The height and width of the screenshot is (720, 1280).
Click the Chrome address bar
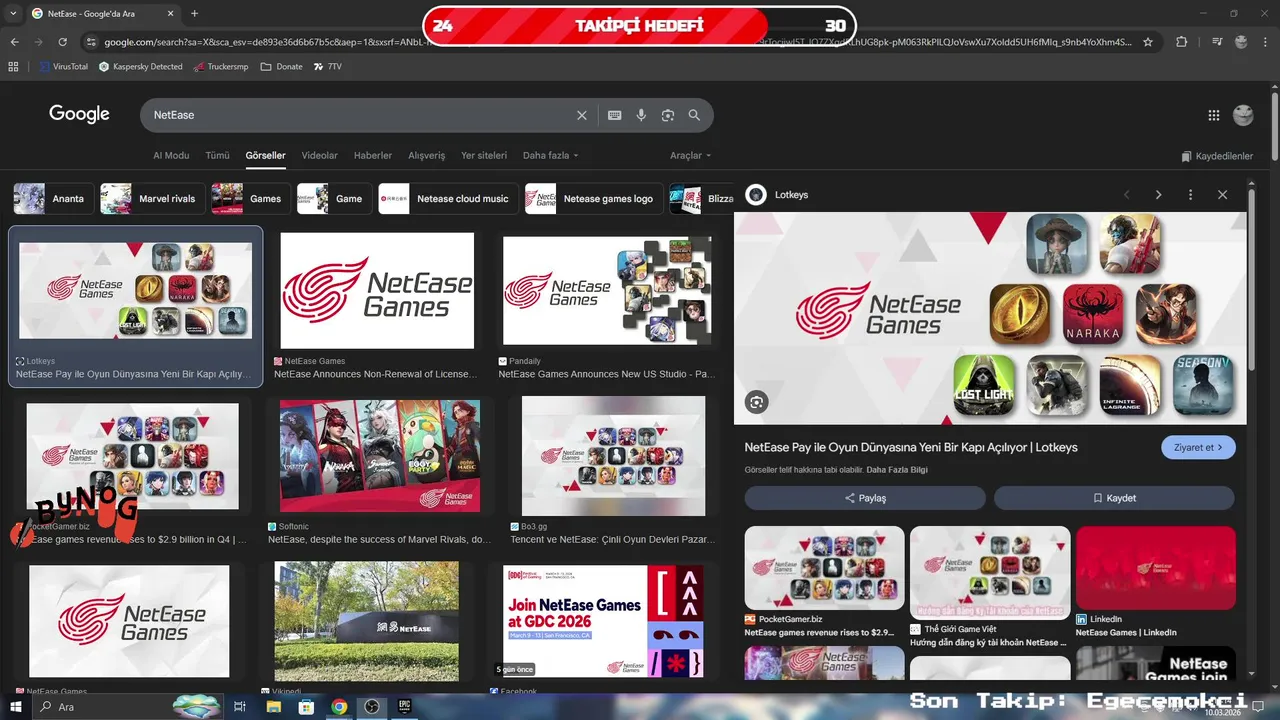[618, 42]
